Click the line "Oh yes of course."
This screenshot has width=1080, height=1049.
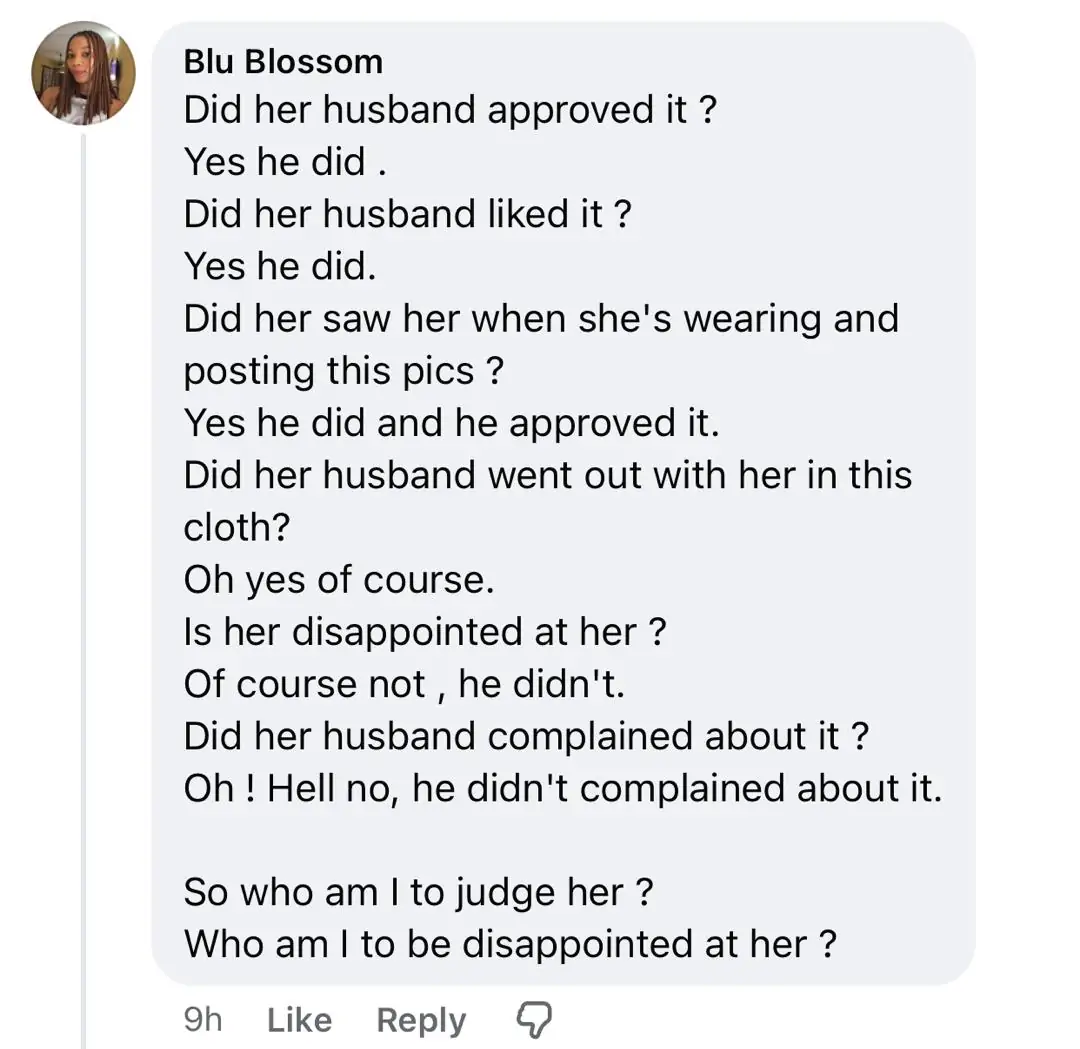click(339, 580)
